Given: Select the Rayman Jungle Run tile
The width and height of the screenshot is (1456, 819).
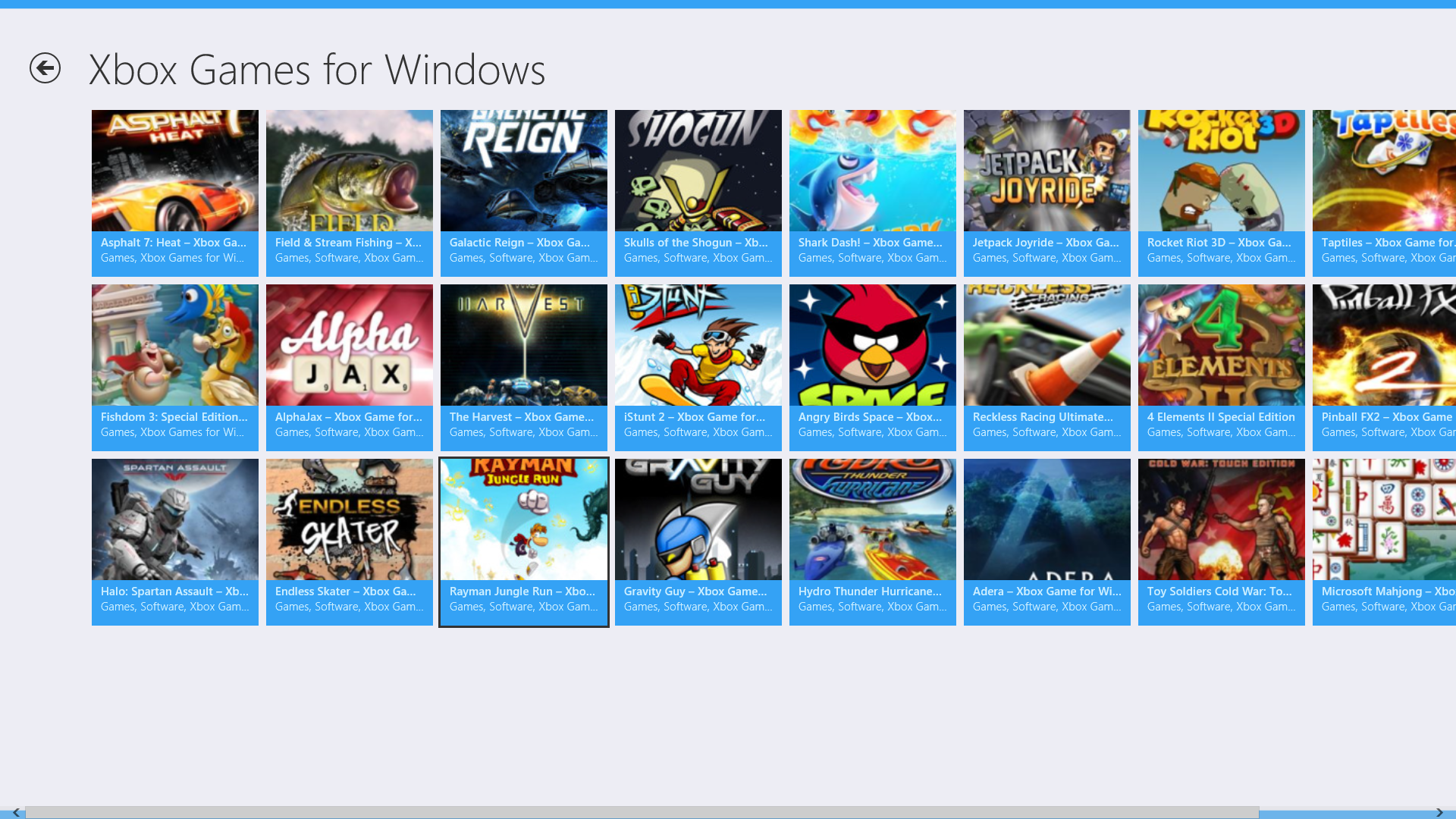Looking at the screenshot, I should tap(523, 541).
